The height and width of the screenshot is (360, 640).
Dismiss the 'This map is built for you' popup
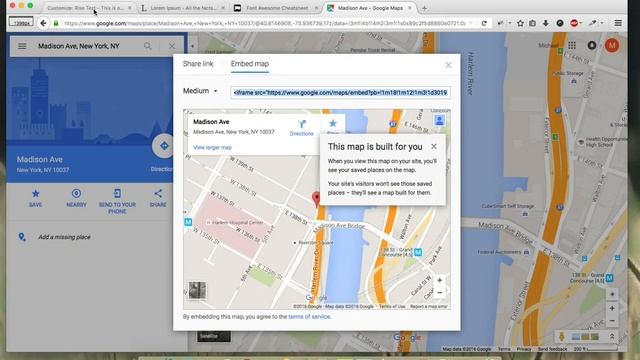(x=434, y=146)
